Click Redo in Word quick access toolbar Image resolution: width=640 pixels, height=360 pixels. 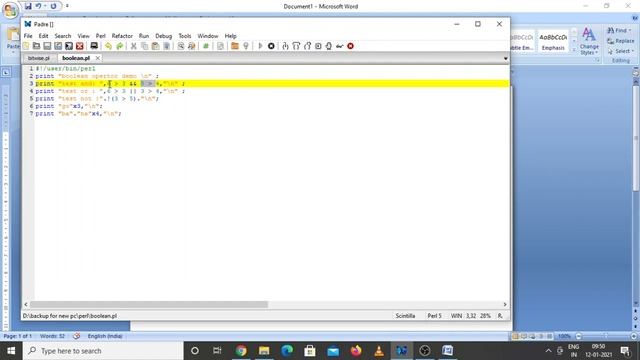(x=53, y=6)
